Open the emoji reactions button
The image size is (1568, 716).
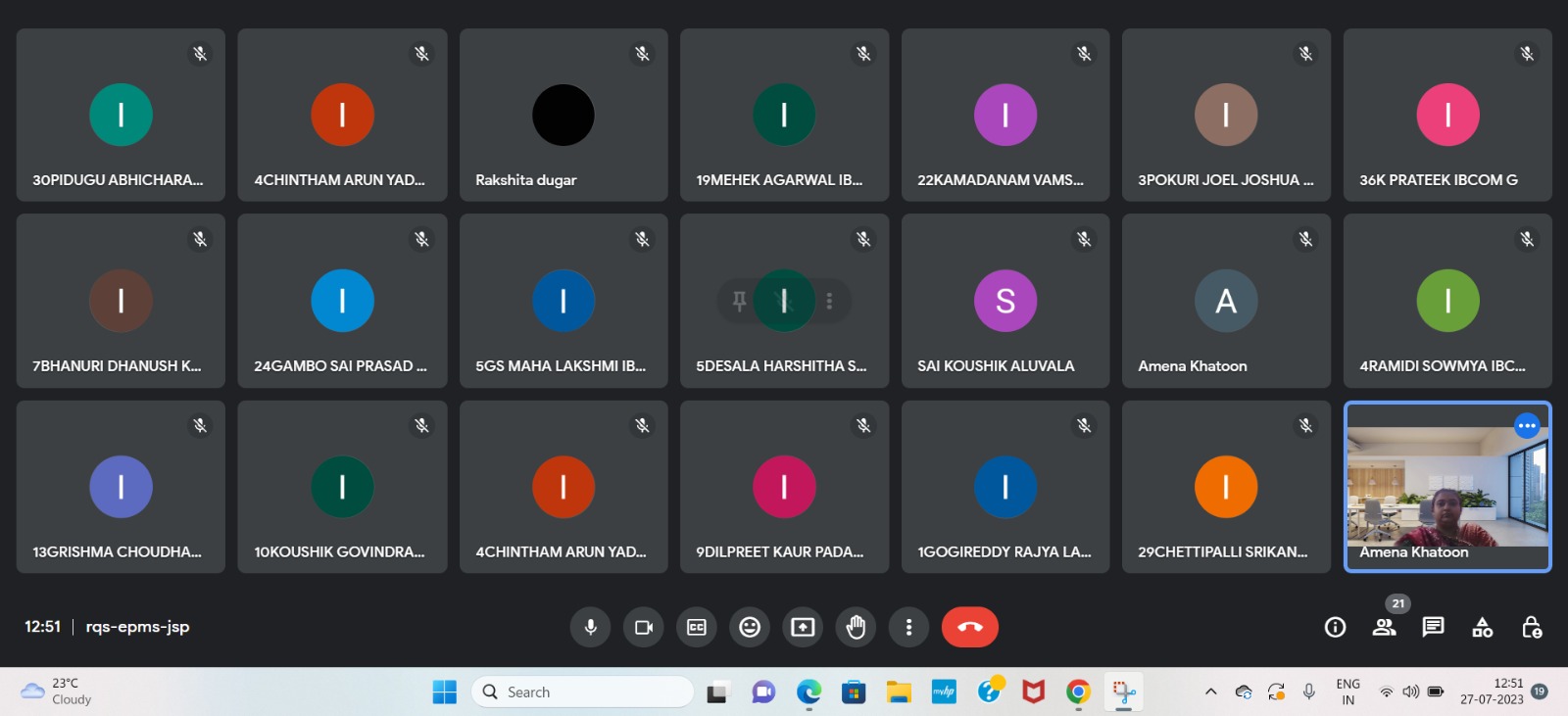click(750, 627)
